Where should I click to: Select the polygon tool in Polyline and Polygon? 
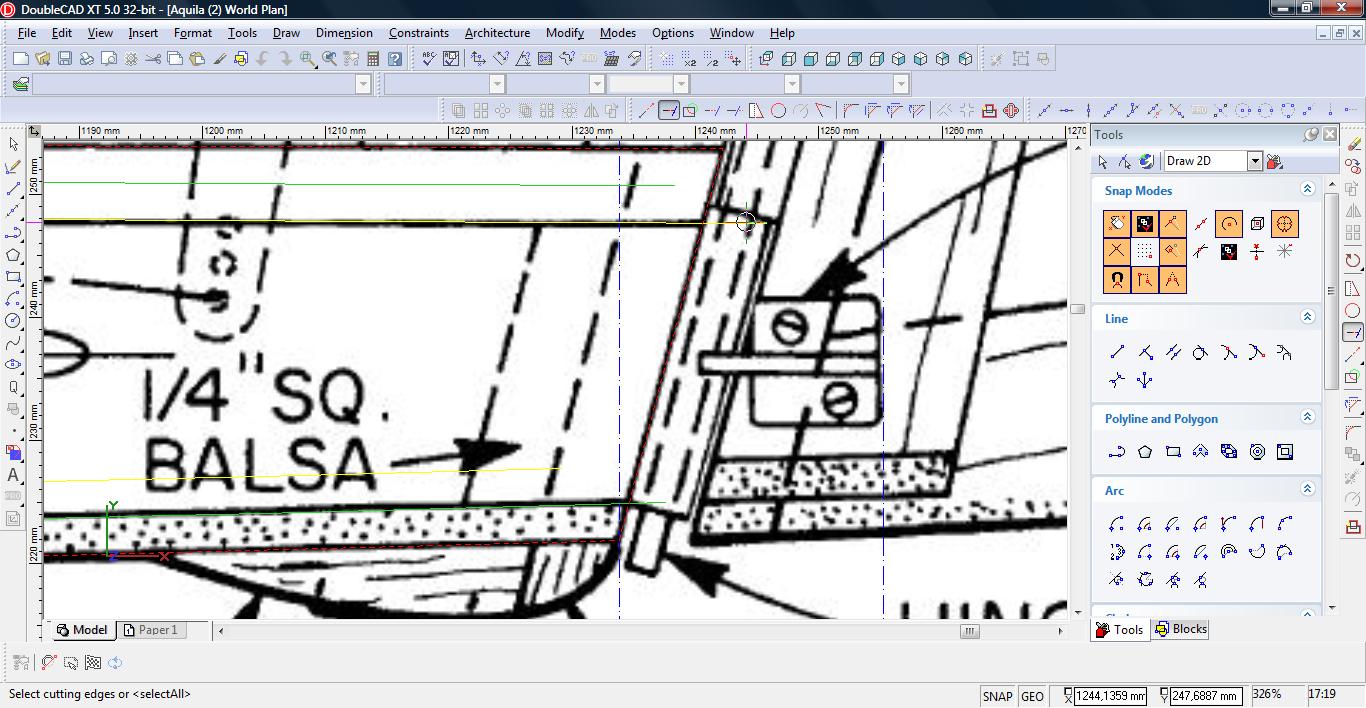coord(1145,452)
